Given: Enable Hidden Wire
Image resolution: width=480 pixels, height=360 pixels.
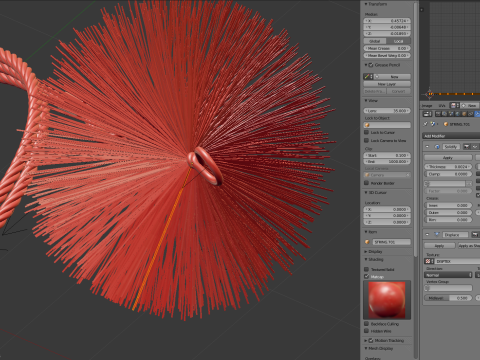Looking at the screenshot, I should point(367,331).
